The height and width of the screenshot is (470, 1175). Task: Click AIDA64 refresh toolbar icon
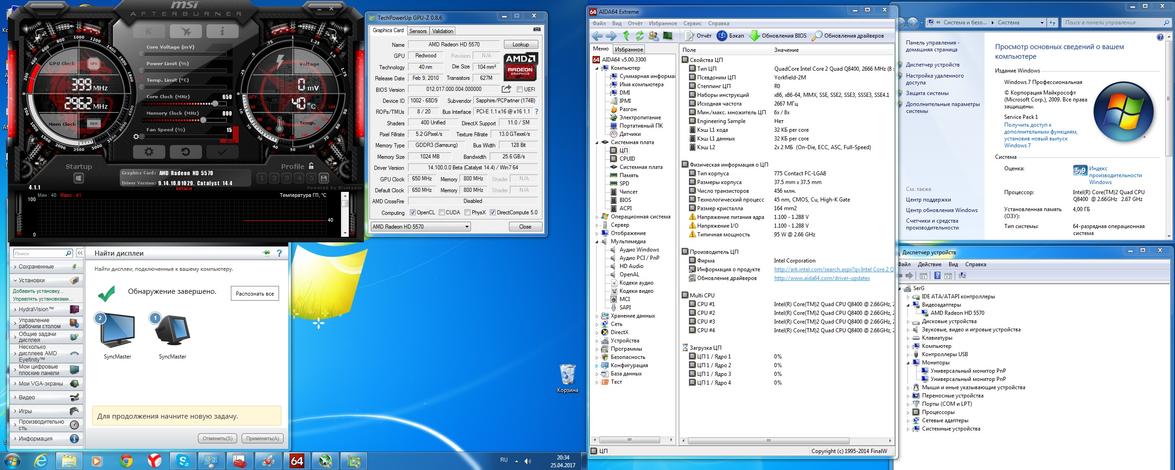(639, 35)
